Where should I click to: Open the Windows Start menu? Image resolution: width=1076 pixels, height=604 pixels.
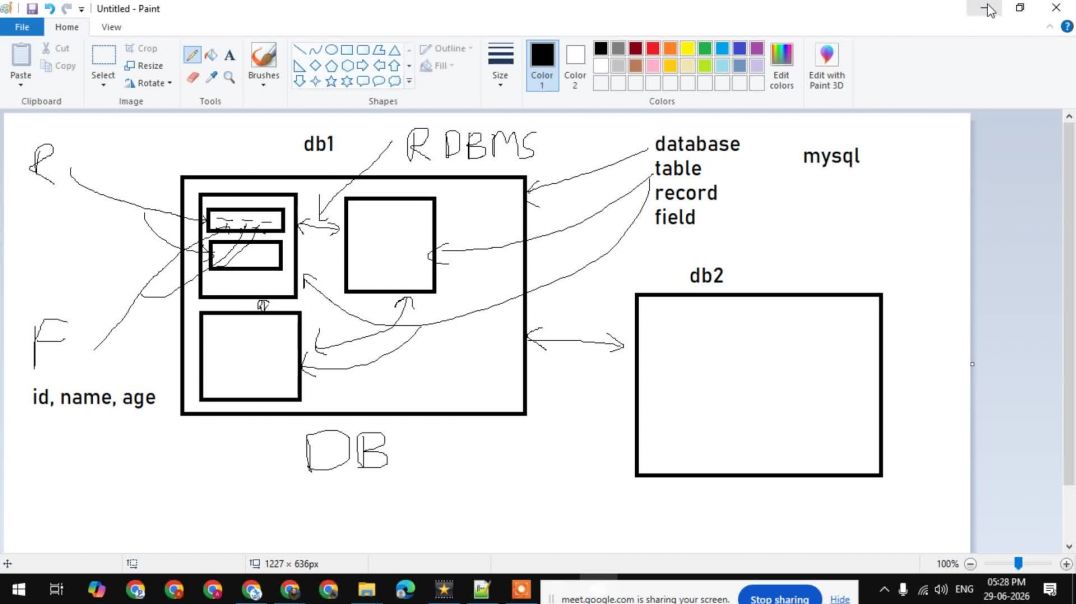click(19, 590)
